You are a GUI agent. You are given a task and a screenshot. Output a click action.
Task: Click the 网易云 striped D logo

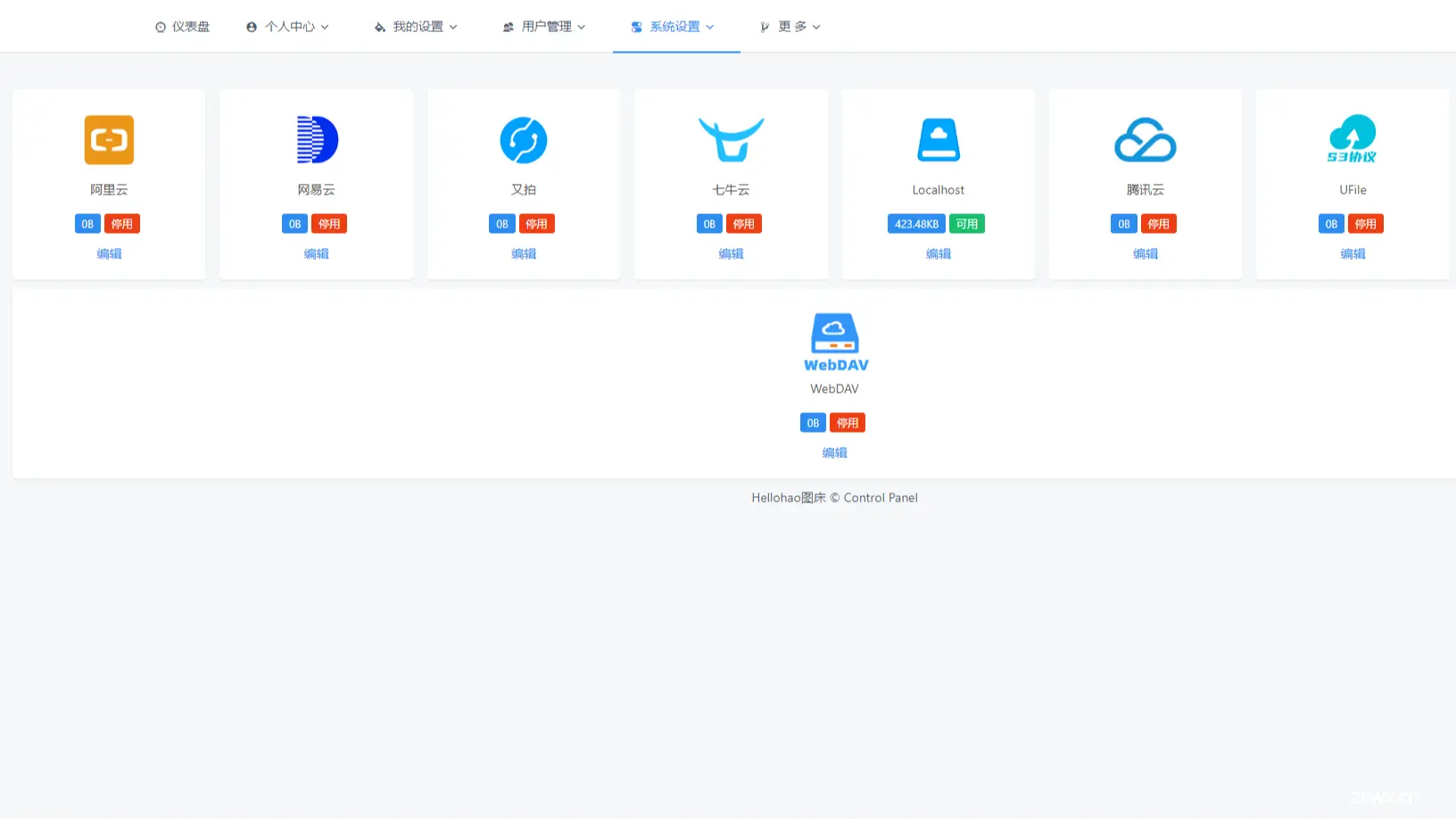pos(317,140)
